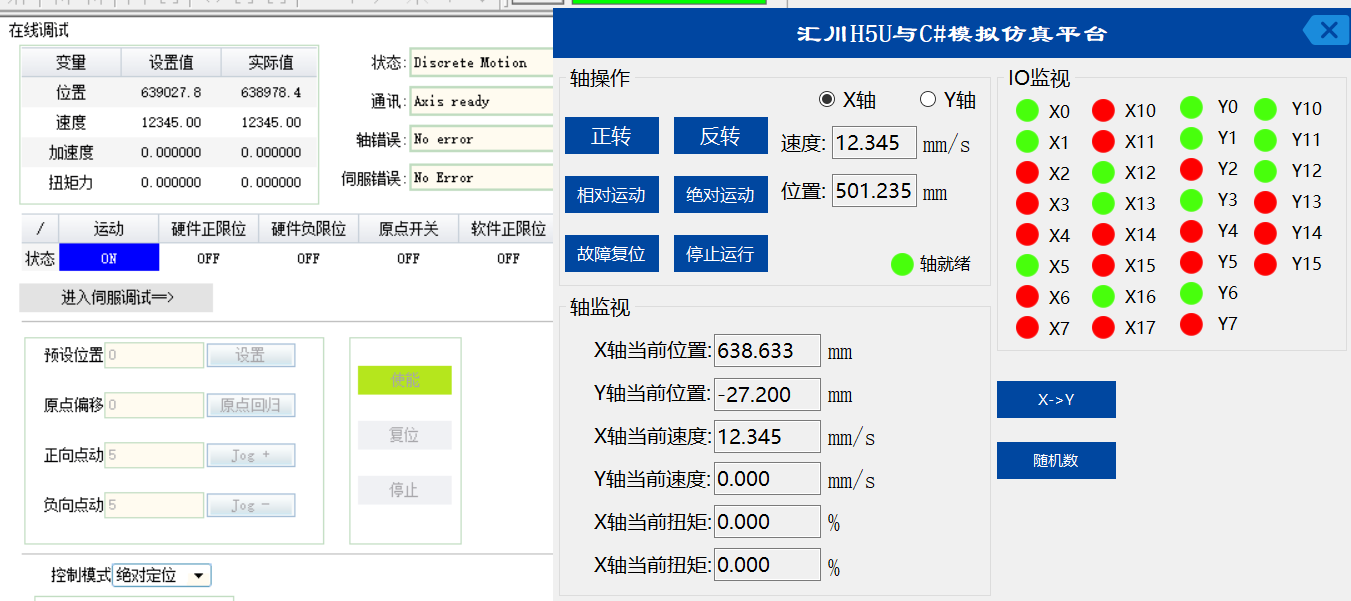Start 绝对运动 absolute motion
This screenshot has width=1351, height=601.
721,195
